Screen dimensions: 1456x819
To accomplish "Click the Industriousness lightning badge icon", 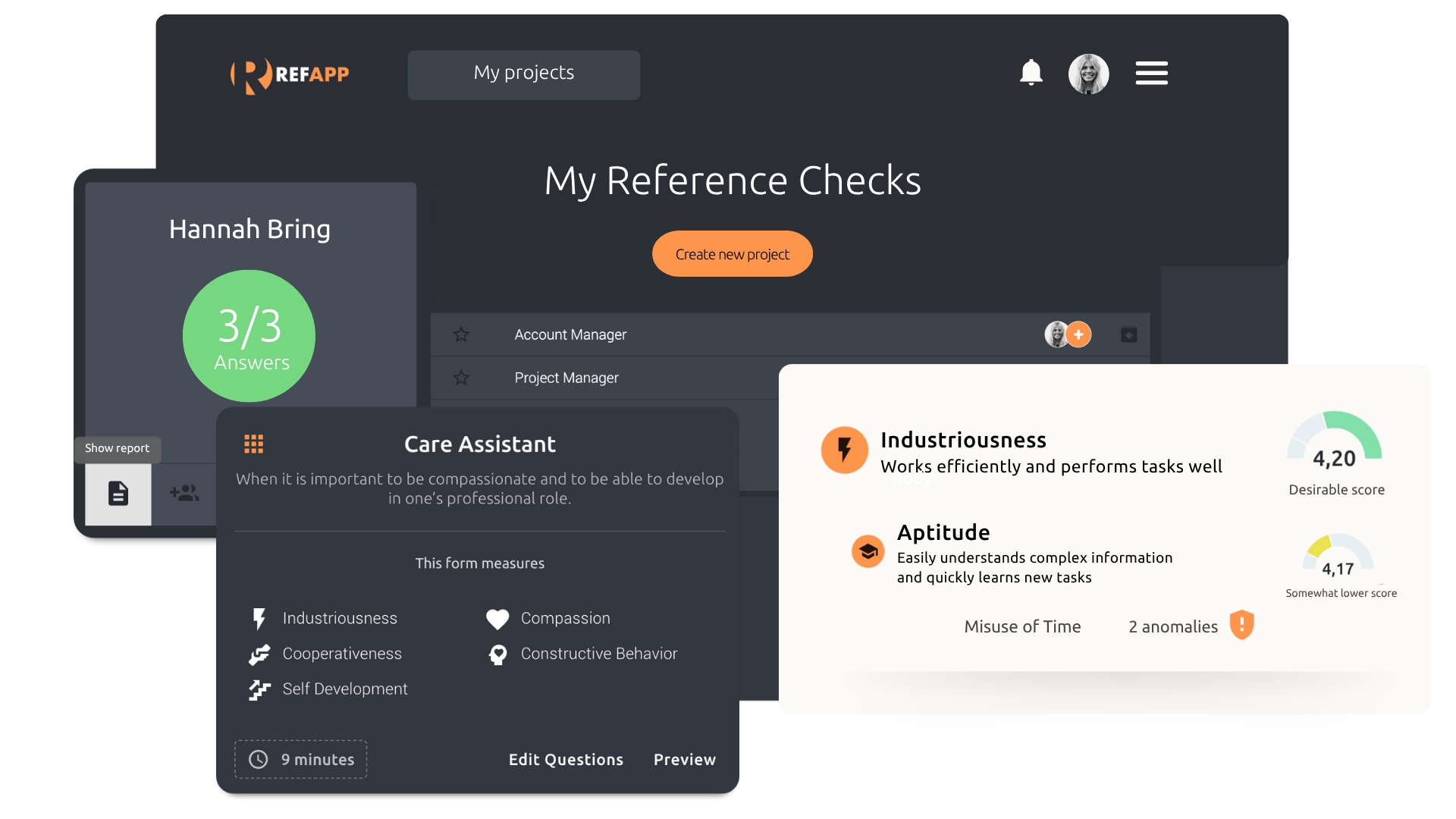I will point(844,450).
